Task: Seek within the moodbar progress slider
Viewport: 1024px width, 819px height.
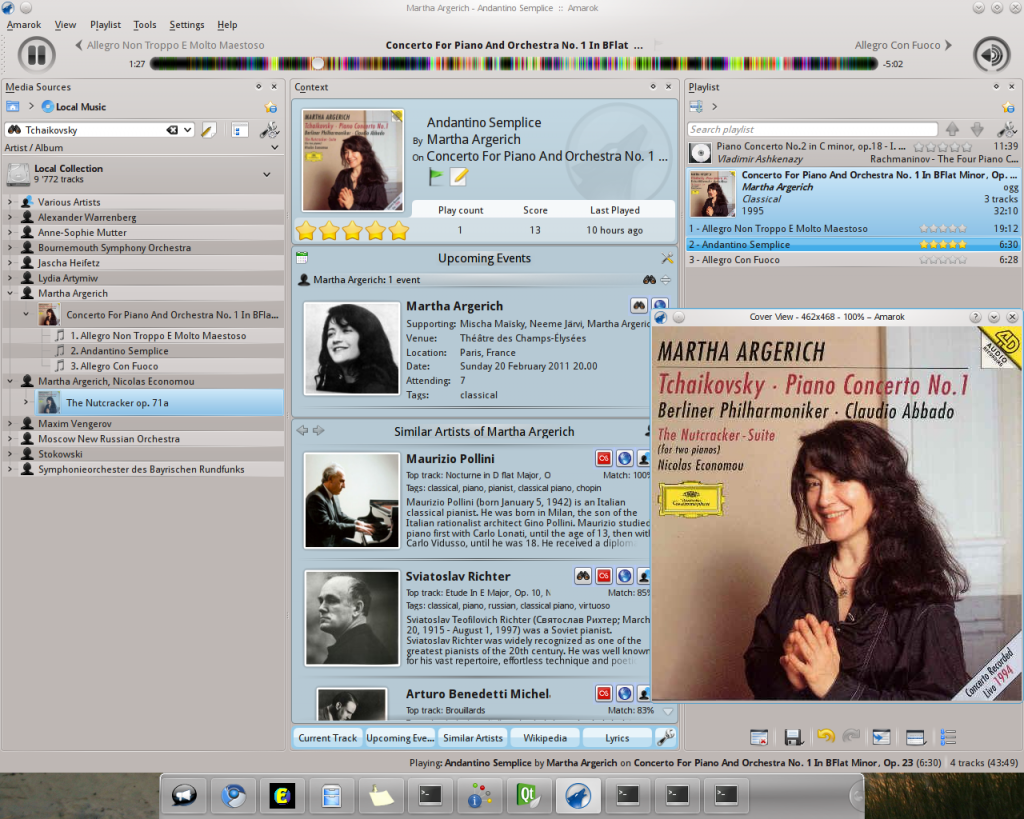Action: coord(514,63)
